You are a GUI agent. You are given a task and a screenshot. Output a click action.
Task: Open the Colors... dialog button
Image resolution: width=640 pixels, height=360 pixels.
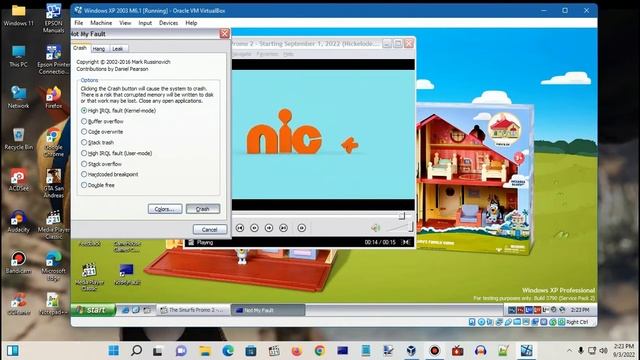(x=165, y=209)
